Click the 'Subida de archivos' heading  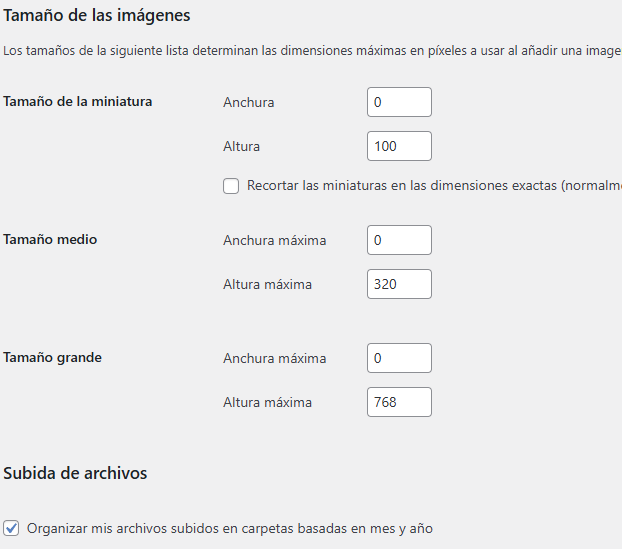(75, 473)
